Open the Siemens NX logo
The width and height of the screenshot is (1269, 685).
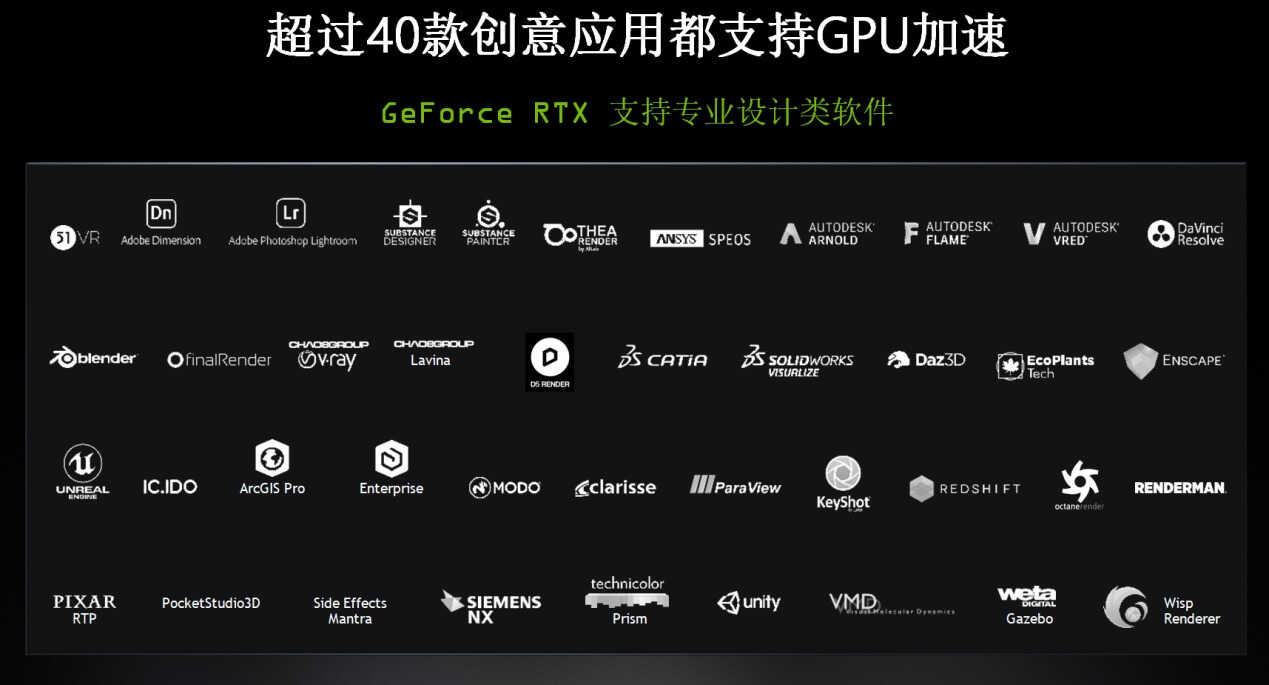pos(491,607)
